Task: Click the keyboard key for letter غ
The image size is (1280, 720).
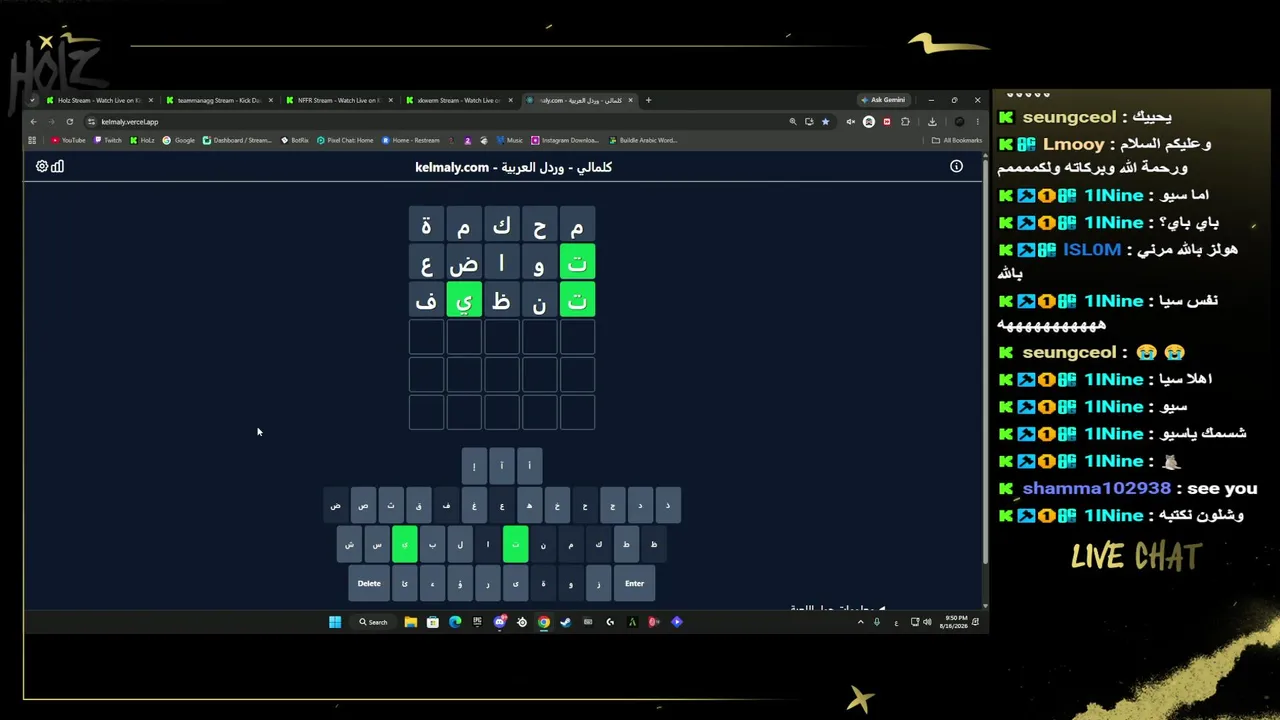Action: tap(474, 505)
